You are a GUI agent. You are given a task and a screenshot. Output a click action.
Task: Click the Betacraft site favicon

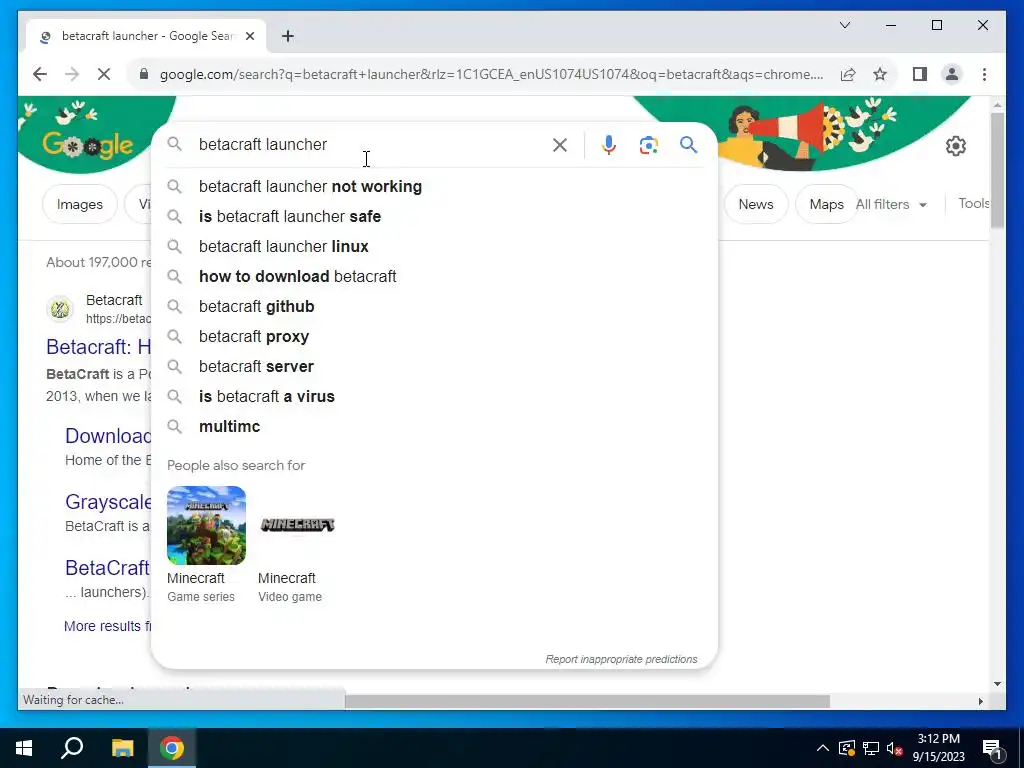[60, 308]
